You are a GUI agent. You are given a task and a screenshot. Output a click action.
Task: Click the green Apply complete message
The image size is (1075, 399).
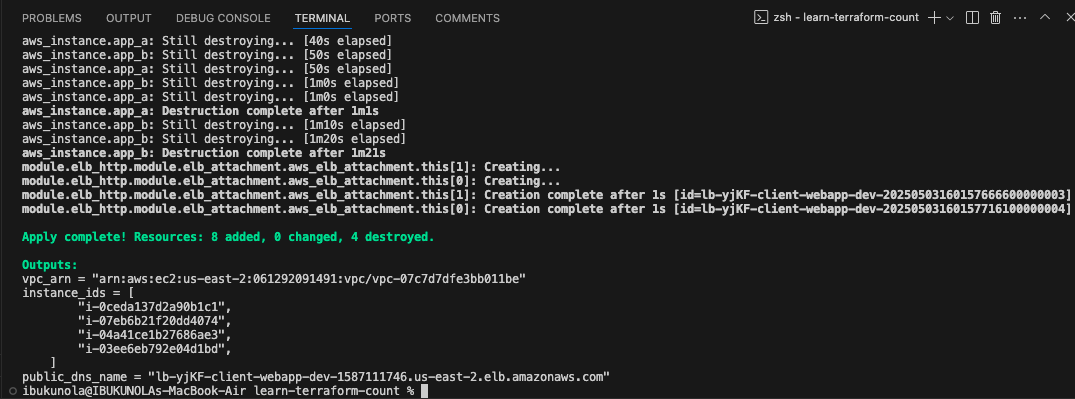tap(228, 237)
